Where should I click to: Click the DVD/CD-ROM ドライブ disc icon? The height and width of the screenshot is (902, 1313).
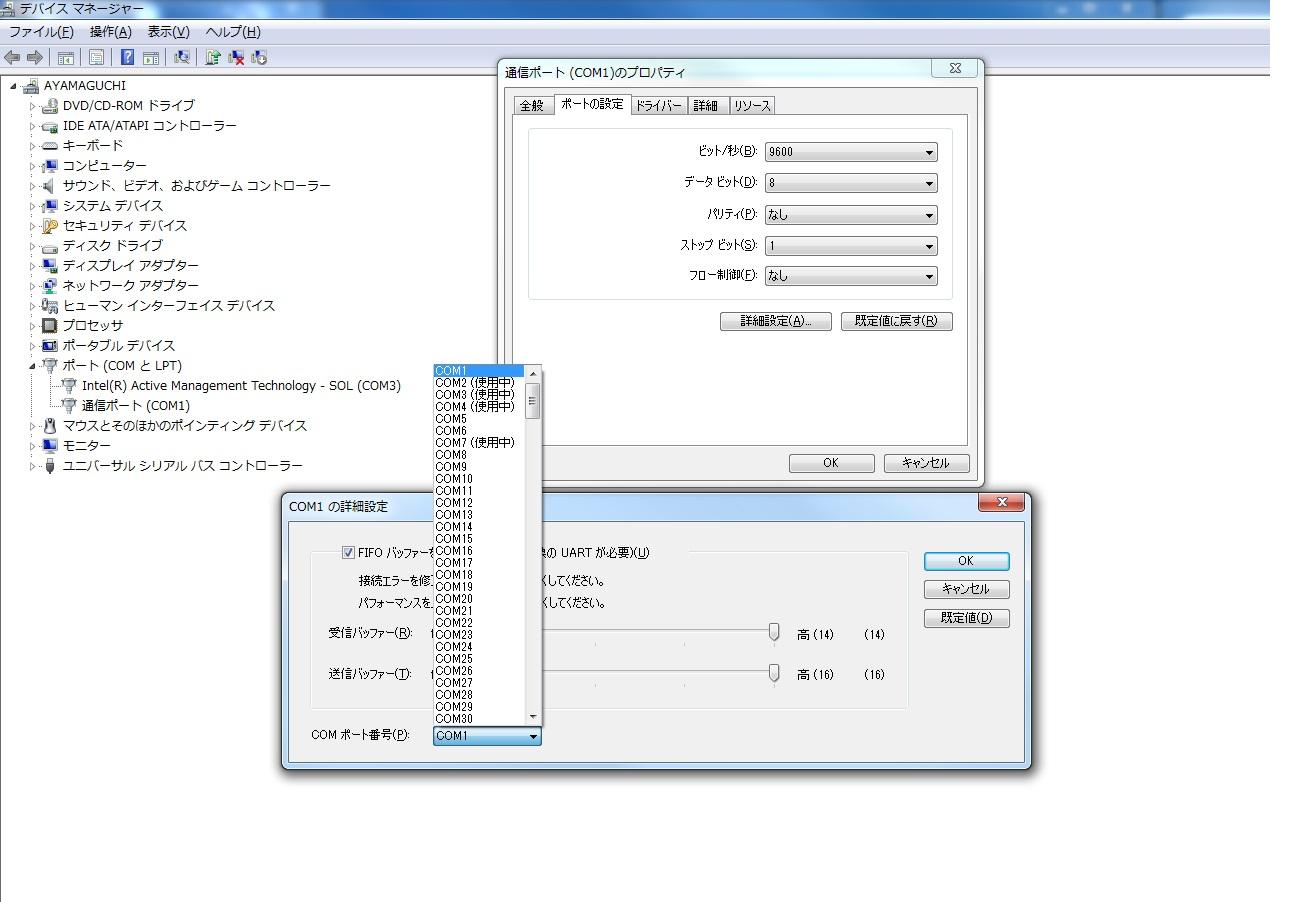(x=50, y=105)
